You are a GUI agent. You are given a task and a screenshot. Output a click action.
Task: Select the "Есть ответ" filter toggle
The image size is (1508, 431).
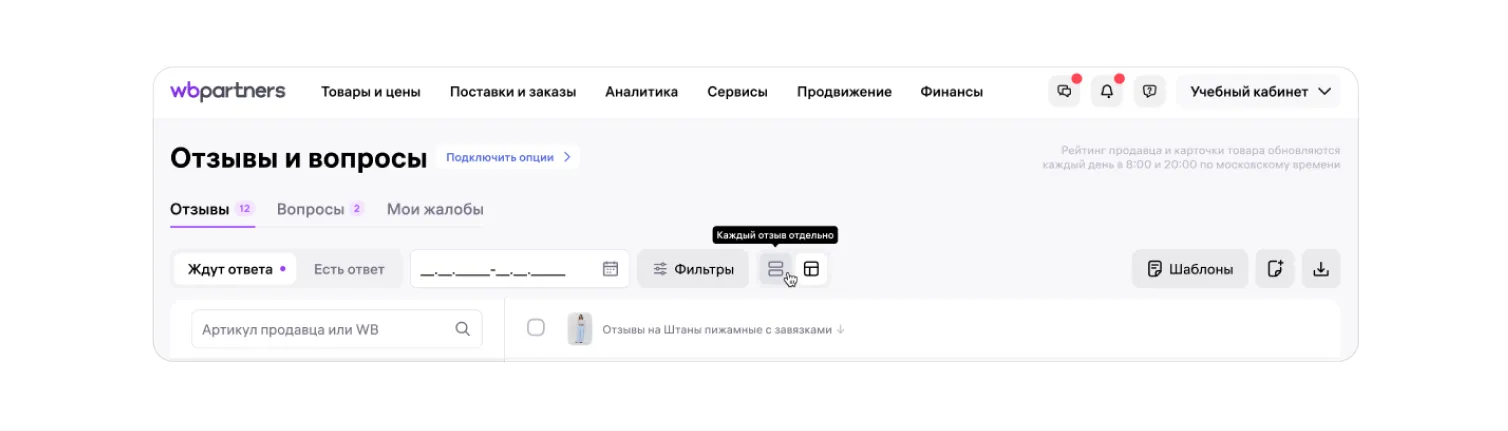(349, 269)
